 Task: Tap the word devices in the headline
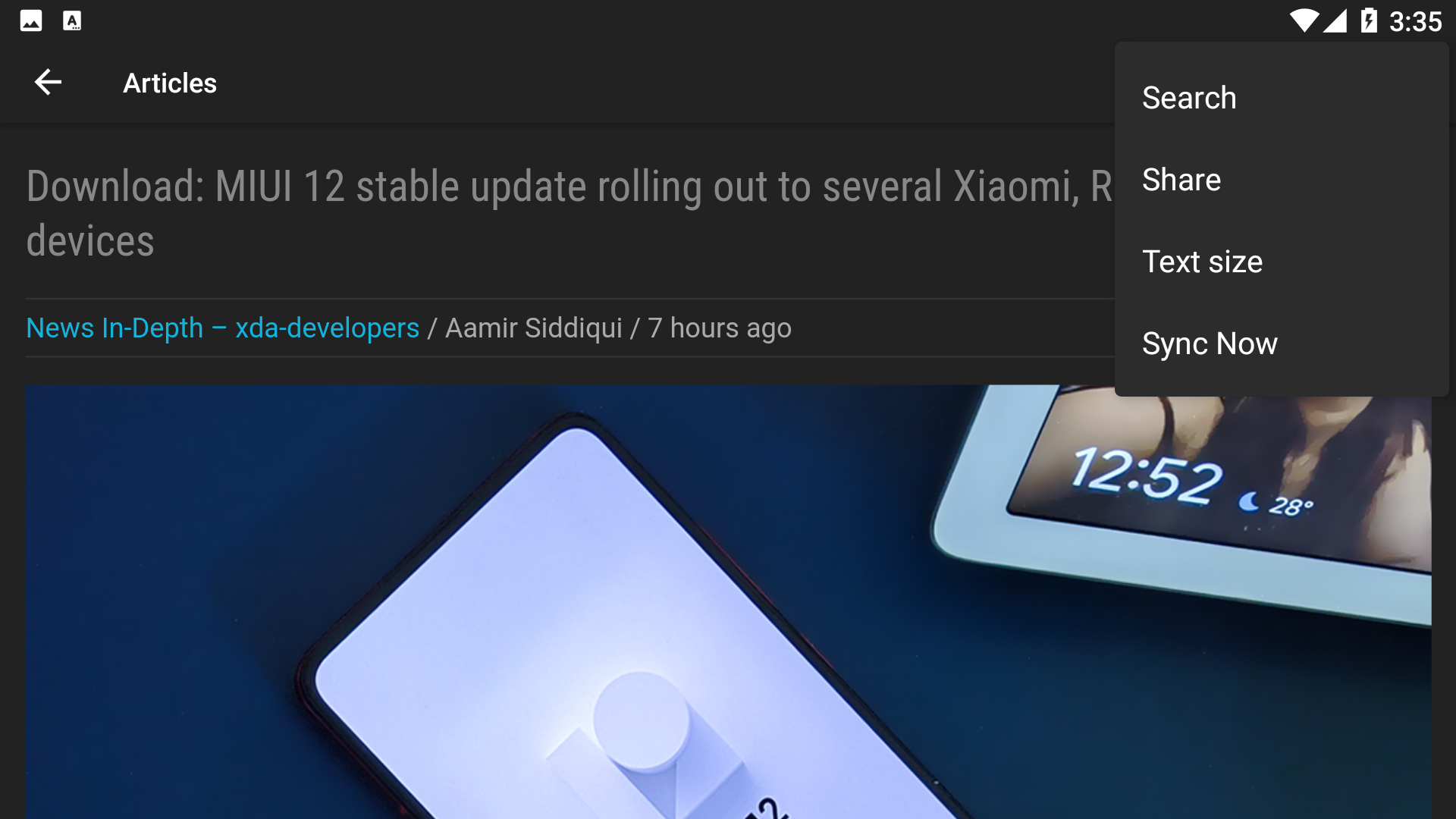pyautogui.click(x=90, y=241)
